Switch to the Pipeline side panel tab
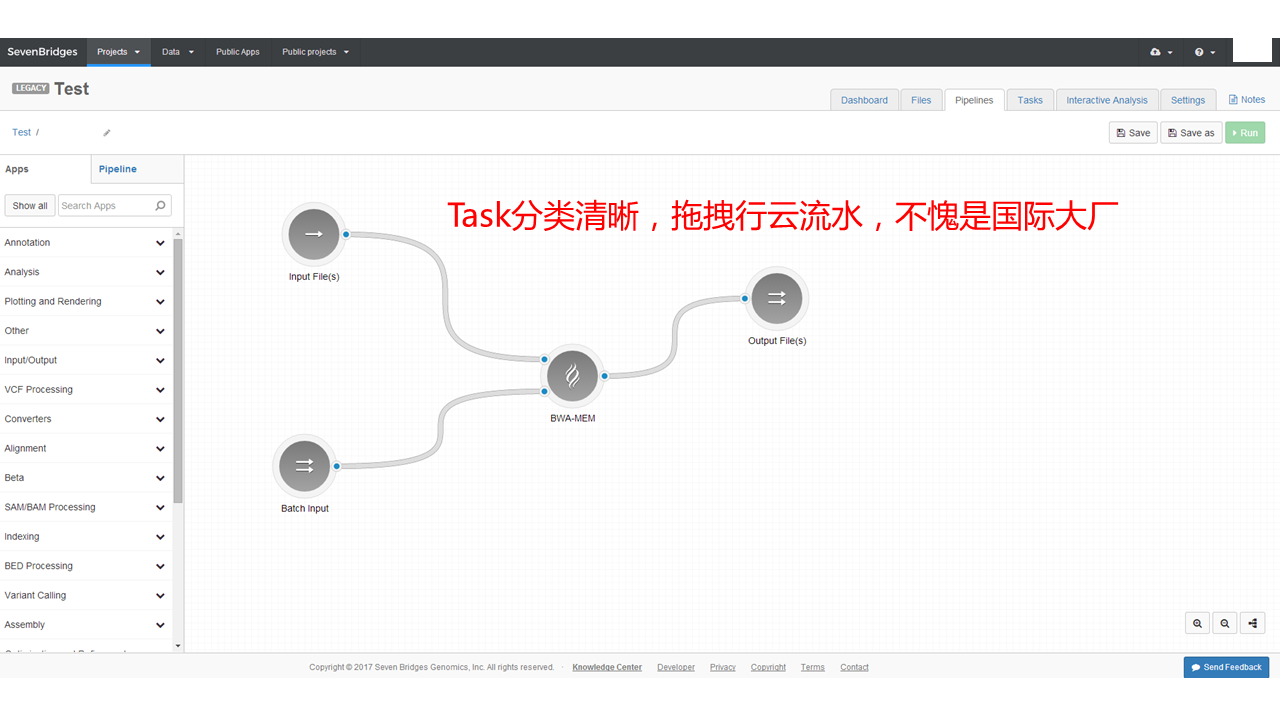The height and width of the screenshot is (720, 1280). pyautogui.click(x=118, y=169)
